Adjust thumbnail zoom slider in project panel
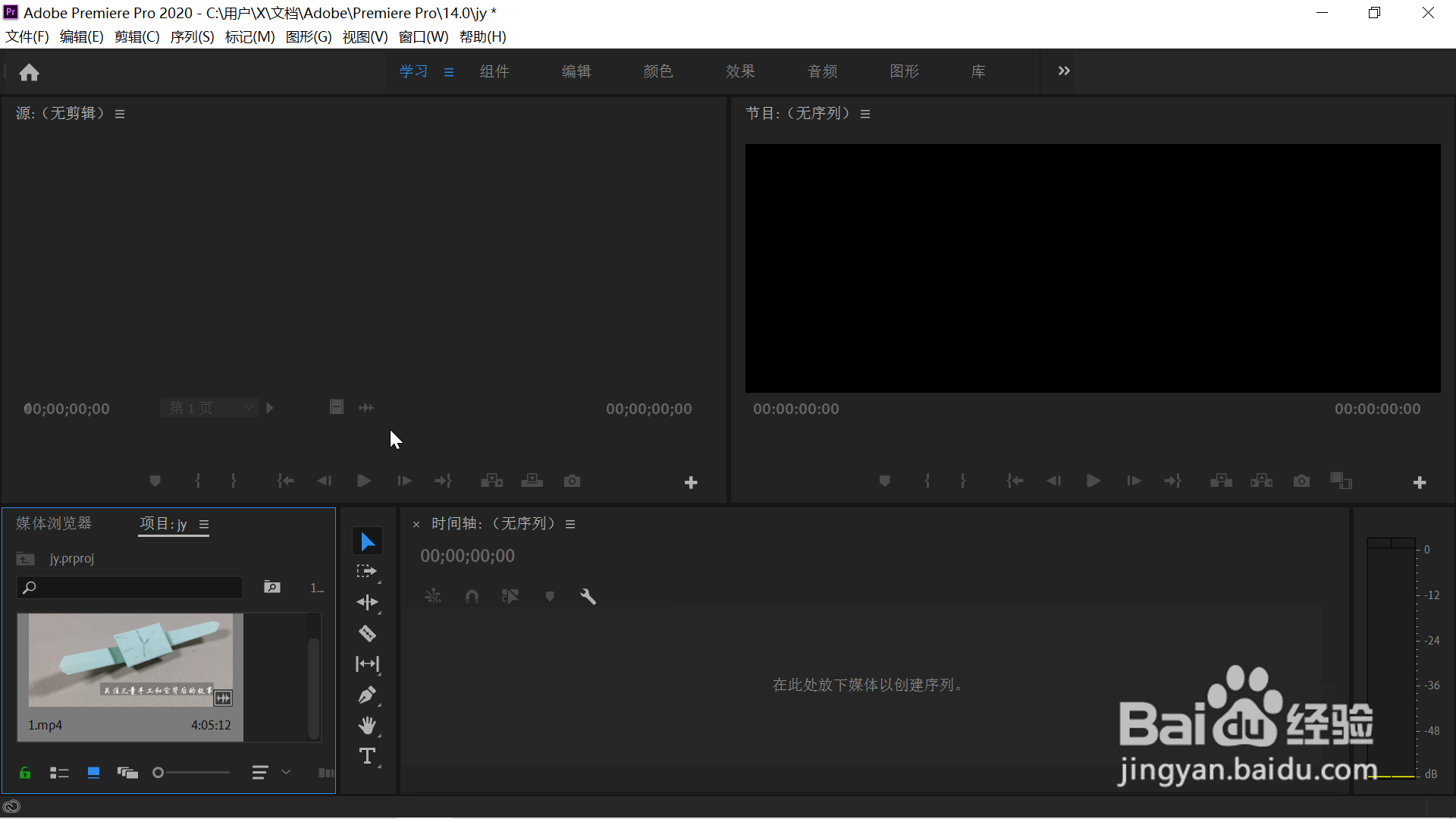The height and width of the screenshot is (819, 1456). [x=192, y=773]
